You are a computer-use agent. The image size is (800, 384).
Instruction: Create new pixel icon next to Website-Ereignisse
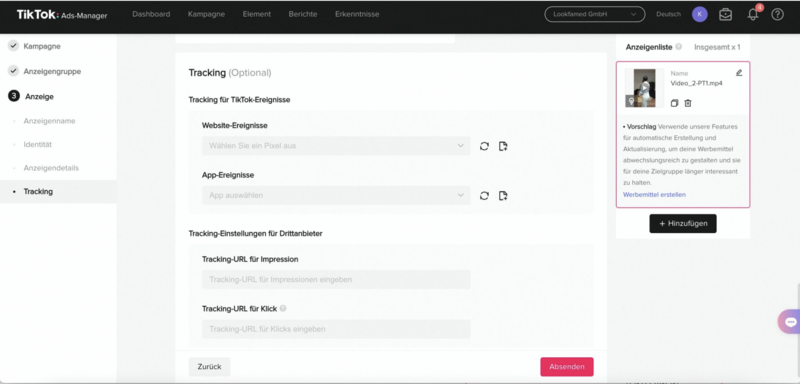503,146
